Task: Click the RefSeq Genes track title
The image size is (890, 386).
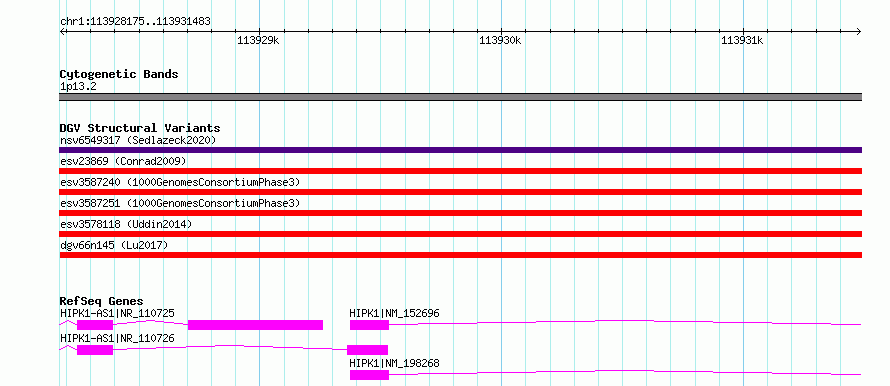Action: 102,301
